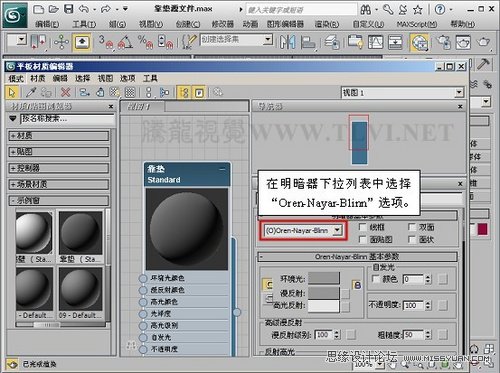Click the Save File floppy icon
The width and height of the screenshot is (500, 373).
pos(68,9)
